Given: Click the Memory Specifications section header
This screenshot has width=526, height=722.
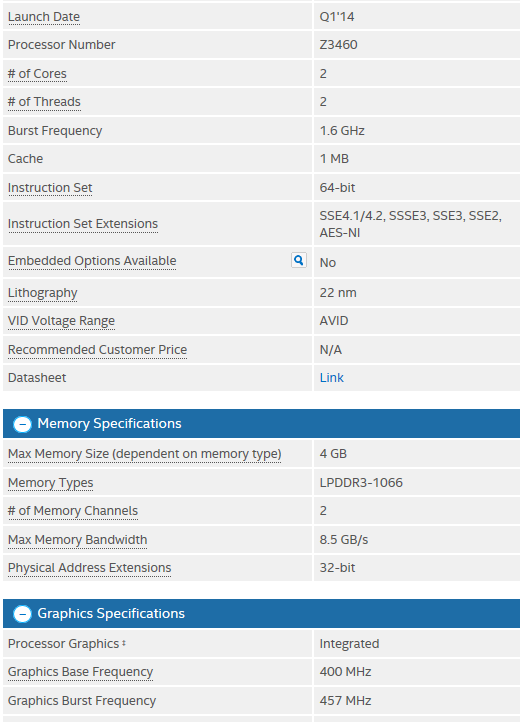Looking at the screenshot, I should click(x=261, y=424).
